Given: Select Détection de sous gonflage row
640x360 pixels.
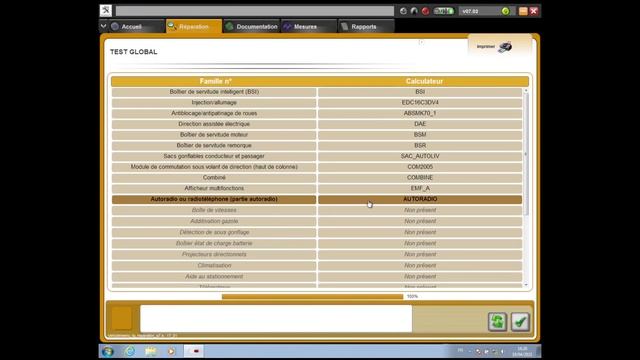Looking at the screenshot, I should point(214,232).
